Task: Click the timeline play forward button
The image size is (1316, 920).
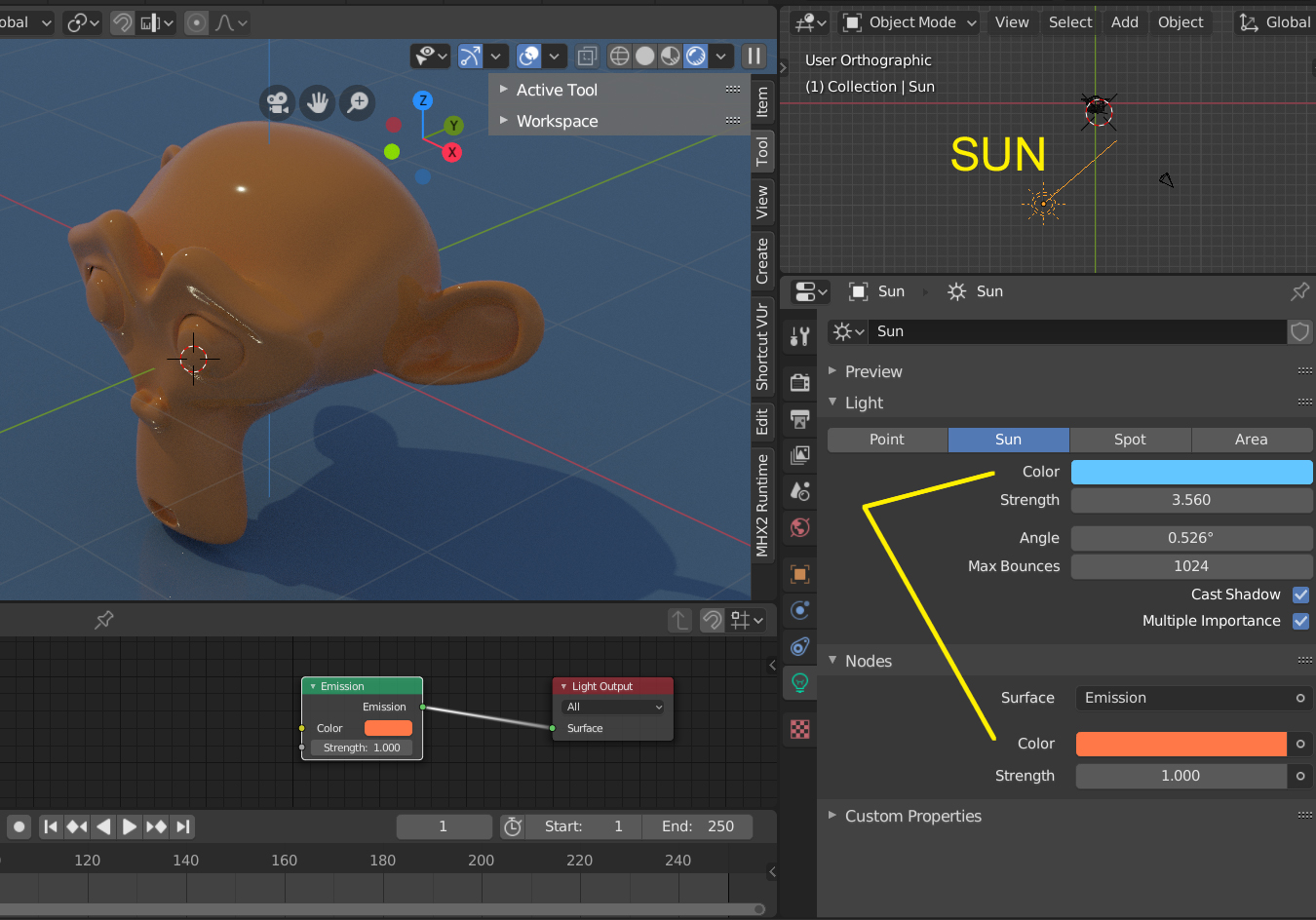Action: click(129, 826)
